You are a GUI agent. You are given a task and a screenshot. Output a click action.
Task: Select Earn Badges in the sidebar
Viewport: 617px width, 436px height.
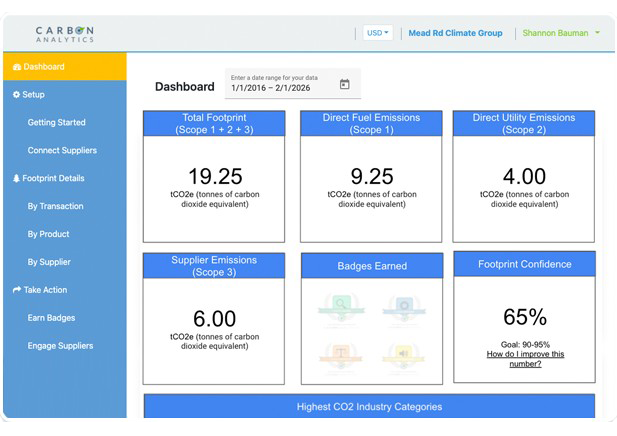[x=51, y=318]
